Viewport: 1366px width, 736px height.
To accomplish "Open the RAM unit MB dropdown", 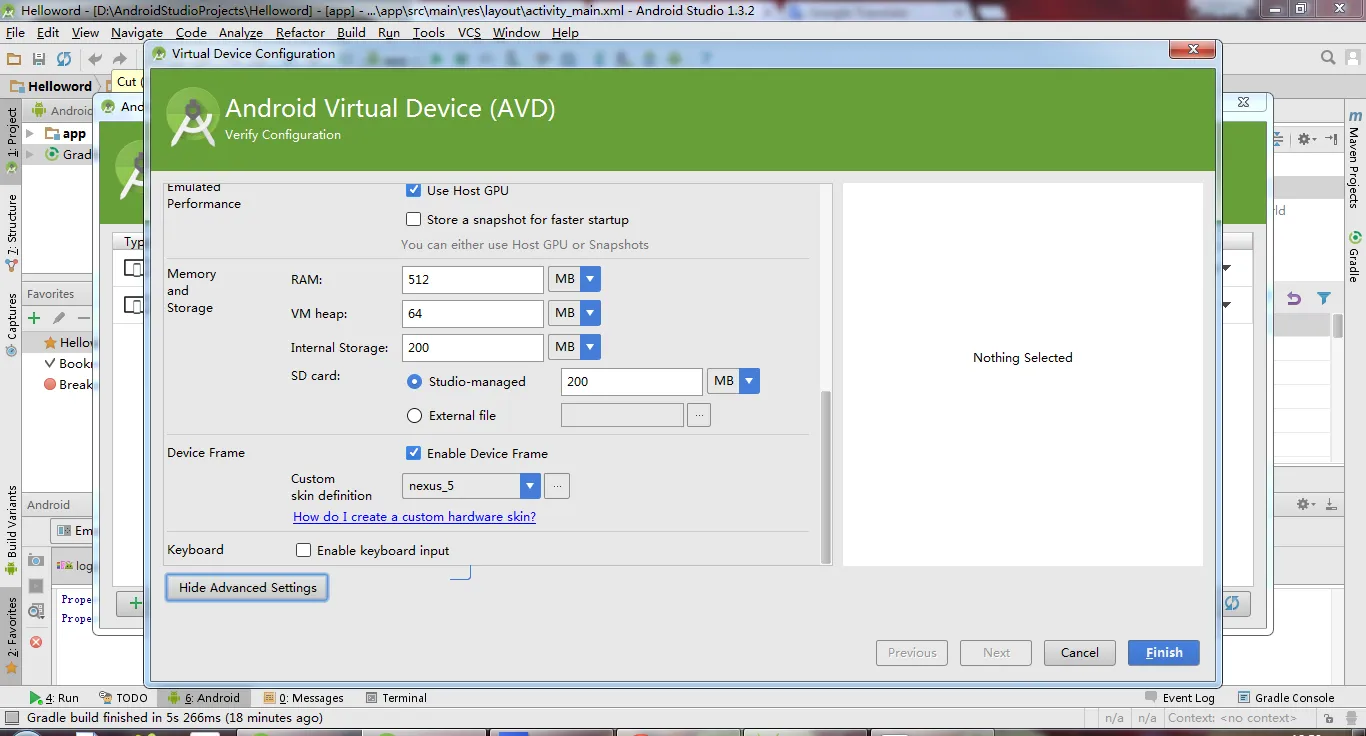I will pos(590,280).
